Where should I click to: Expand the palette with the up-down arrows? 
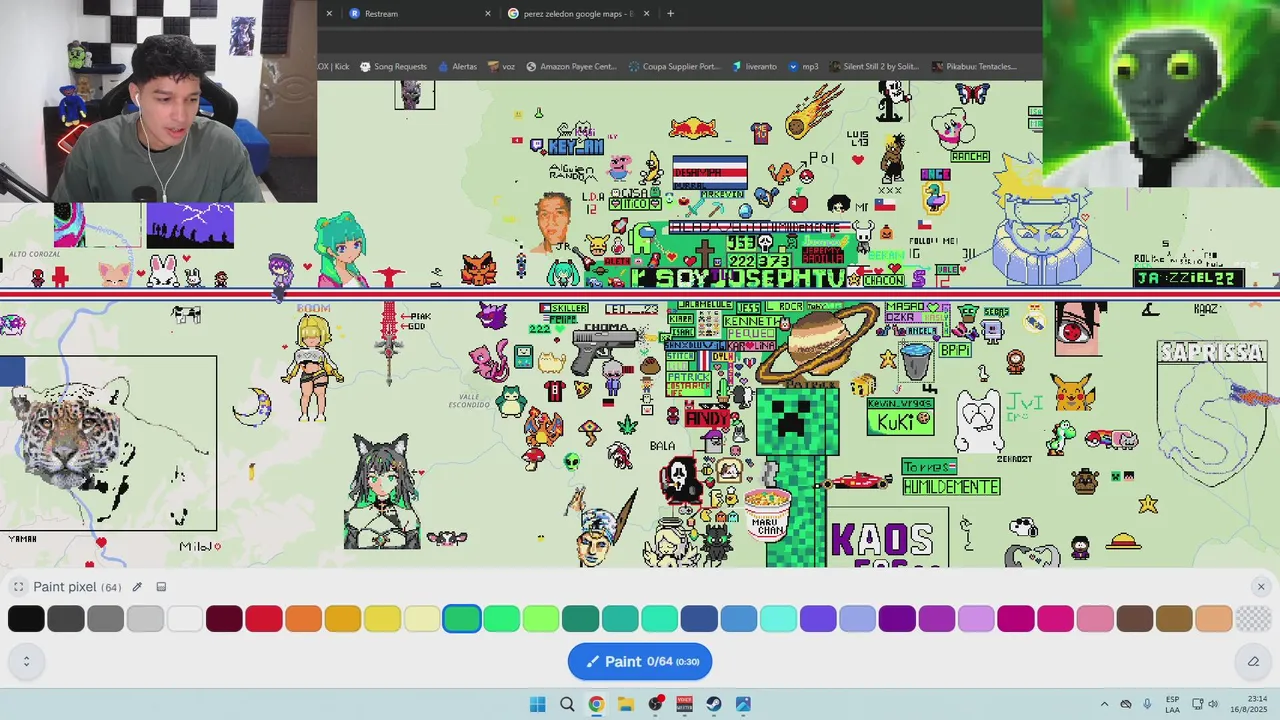[26, 661]
